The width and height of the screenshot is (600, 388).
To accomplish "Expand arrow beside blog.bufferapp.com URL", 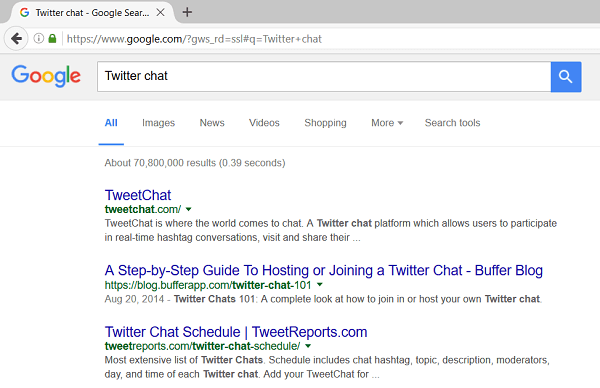I will point(320,285).
